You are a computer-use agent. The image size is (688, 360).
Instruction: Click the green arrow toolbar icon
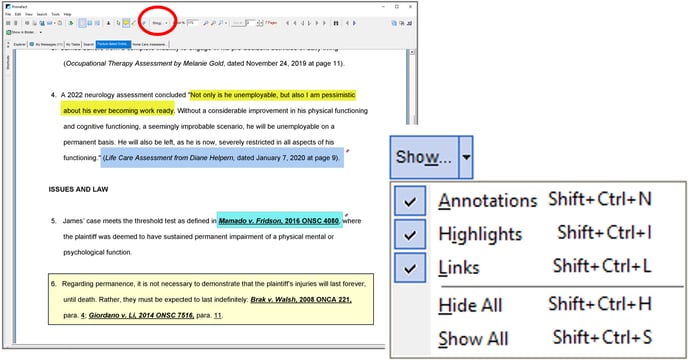[71, 23]
